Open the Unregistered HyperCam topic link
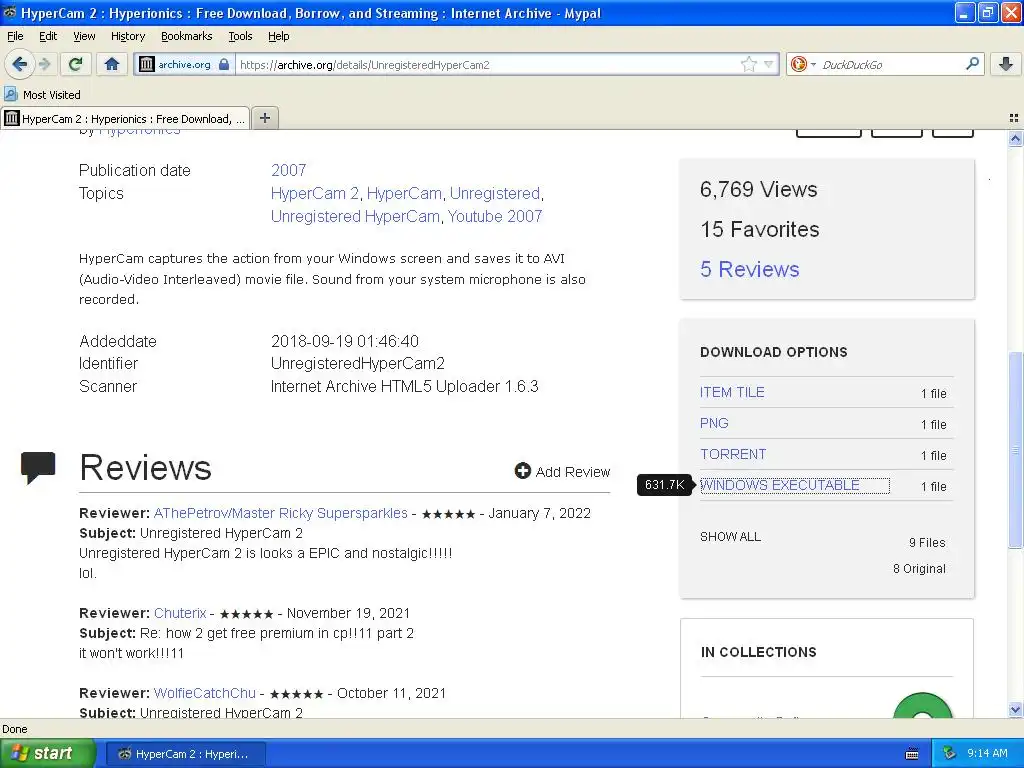The width and height of the screenshot is (1024, 768). (x=355, y=216)
